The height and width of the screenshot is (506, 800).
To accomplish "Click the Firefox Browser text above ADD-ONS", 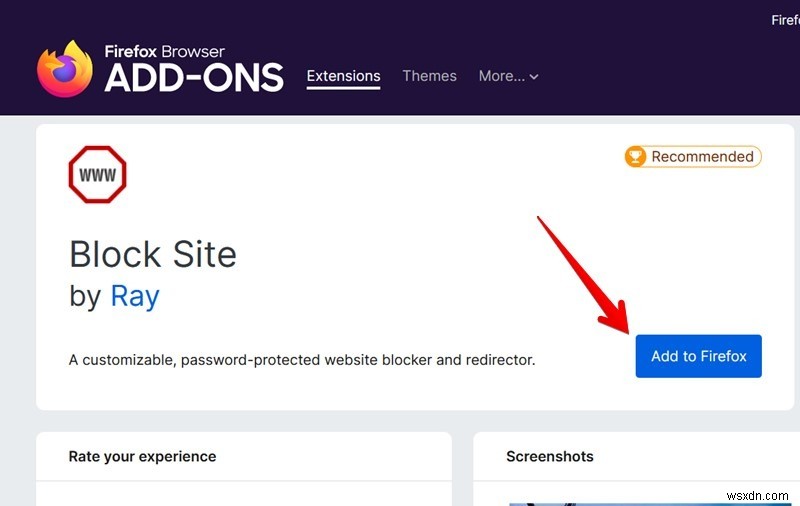I will [x=165, y=51].
